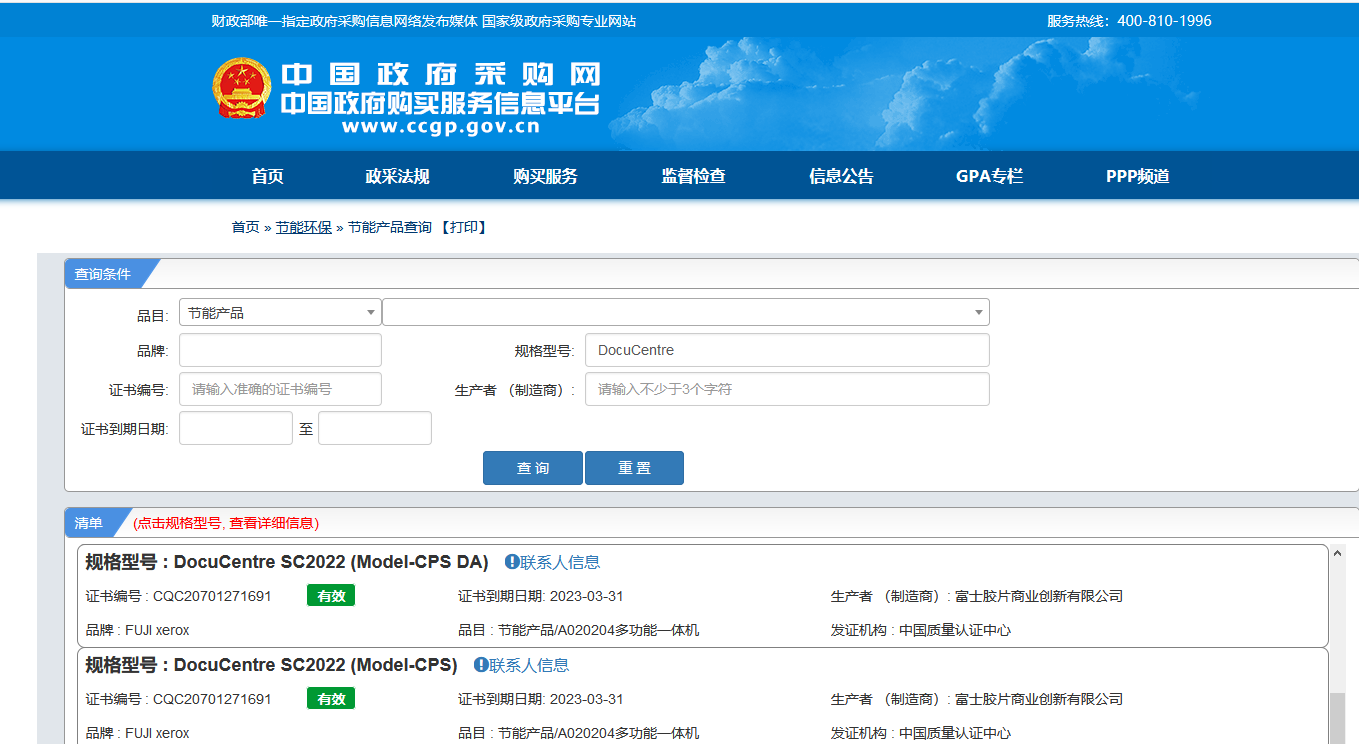Open details of DocuCentre SC2022 (Model-CPS DA)
Screen dimensions: 1359x744
click(331, 562)
